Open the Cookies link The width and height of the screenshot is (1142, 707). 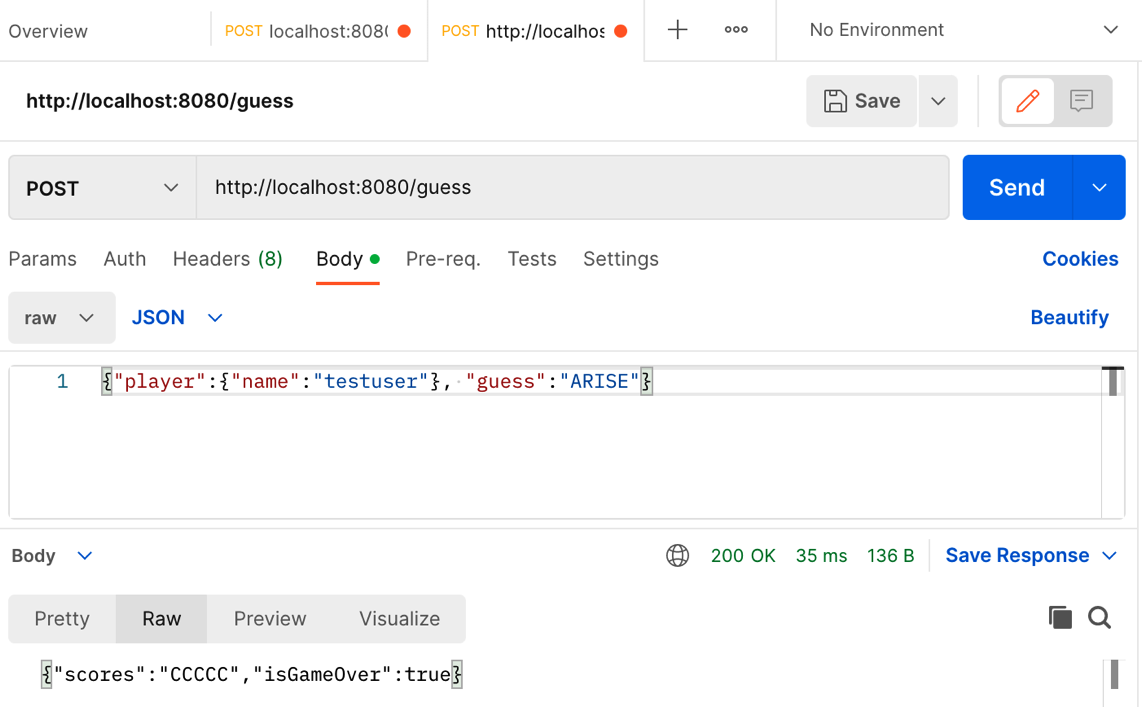click(1080, 258)
